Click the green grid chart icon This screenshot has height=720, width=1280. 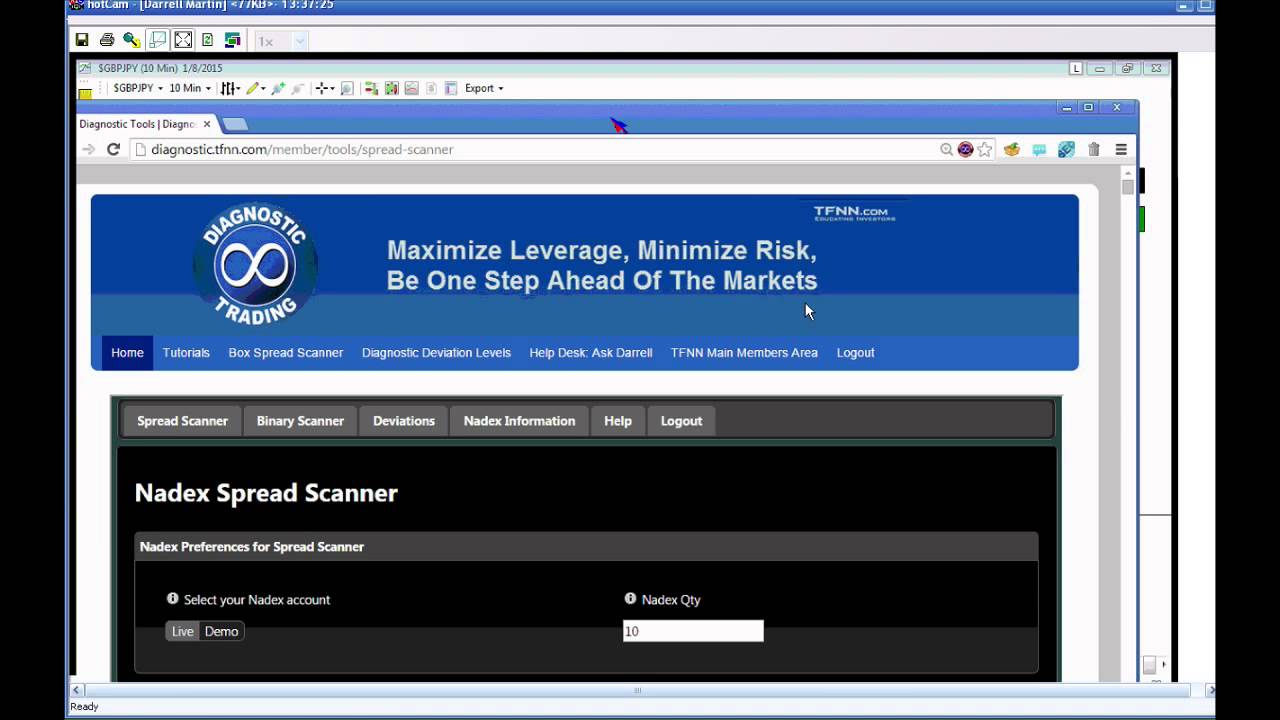pos(391,88)
